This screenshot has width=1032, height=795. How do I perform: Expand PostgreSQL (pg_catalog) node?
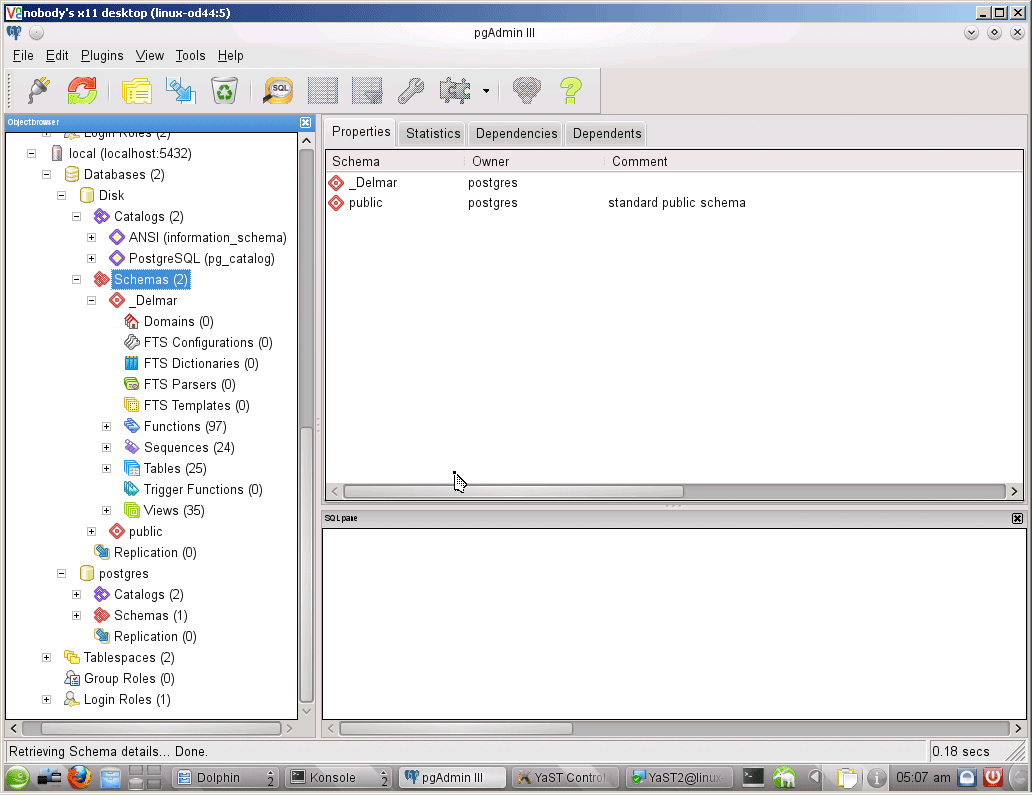pyautogui.click(x=91, y=259)
